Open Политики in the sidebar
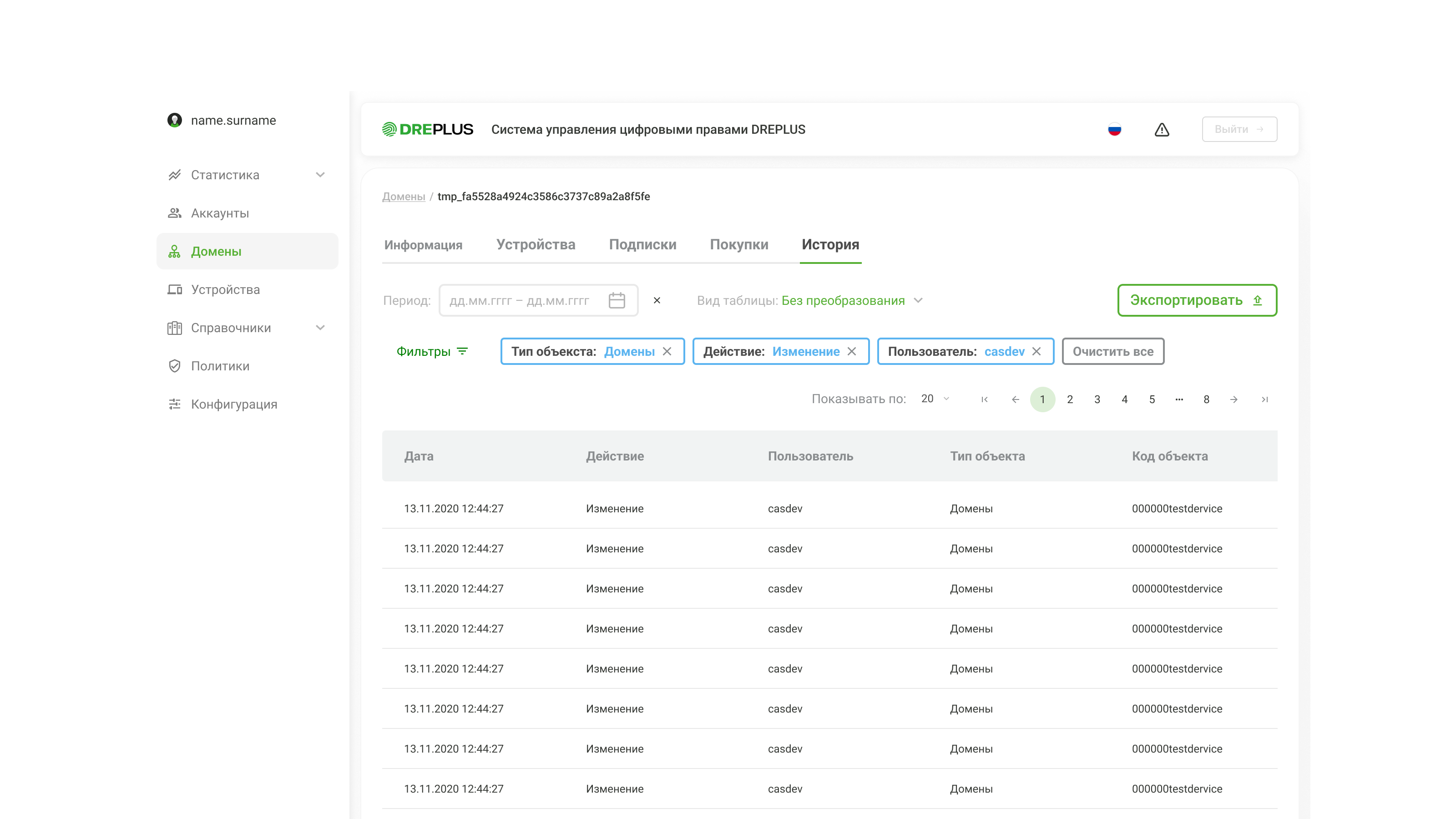Image resolution: width=1456 pixels, height=819 pixels. (x=248, y=366)
